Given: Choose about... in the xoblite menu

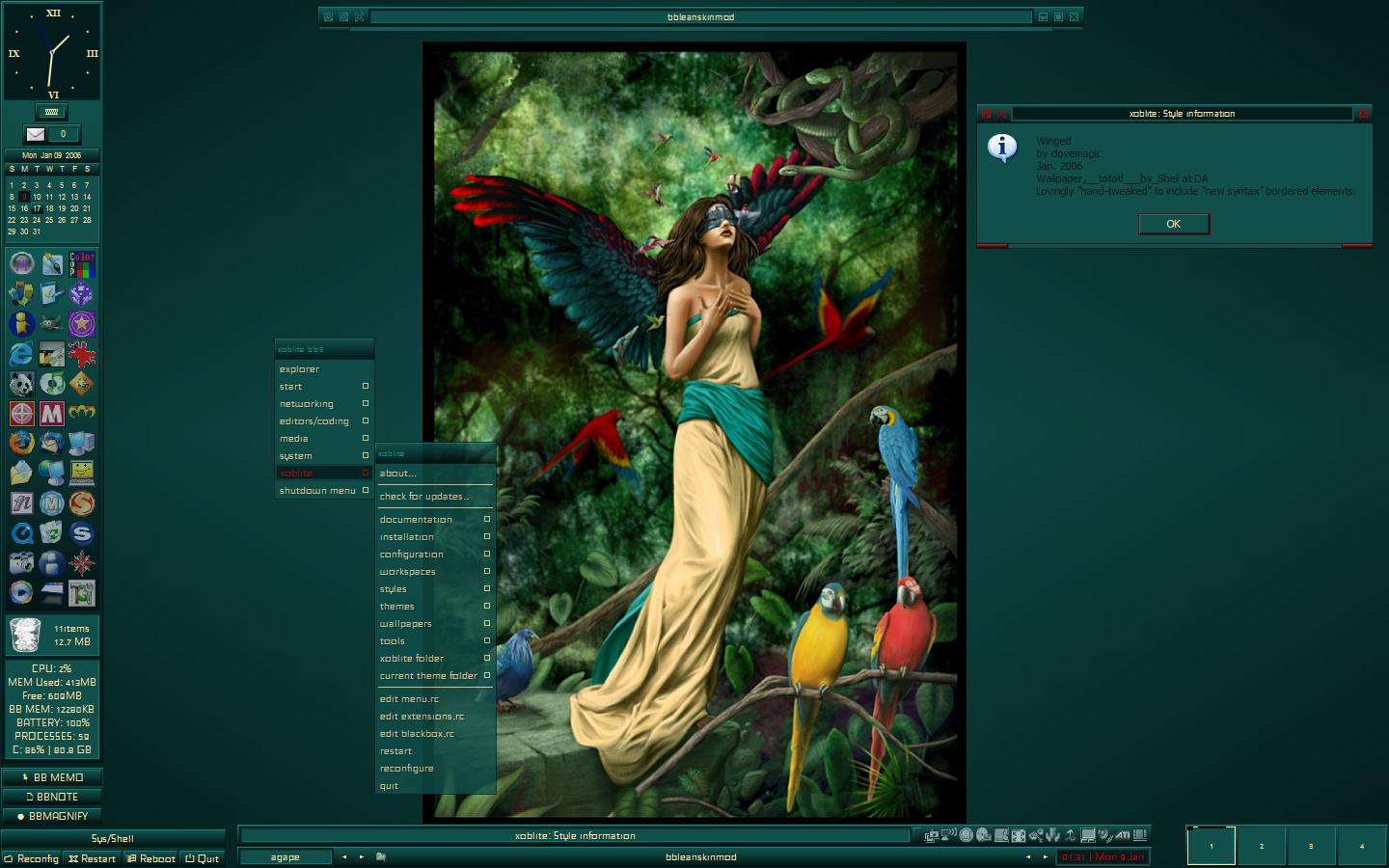Looking at the screenshot, I should [435, 474].
